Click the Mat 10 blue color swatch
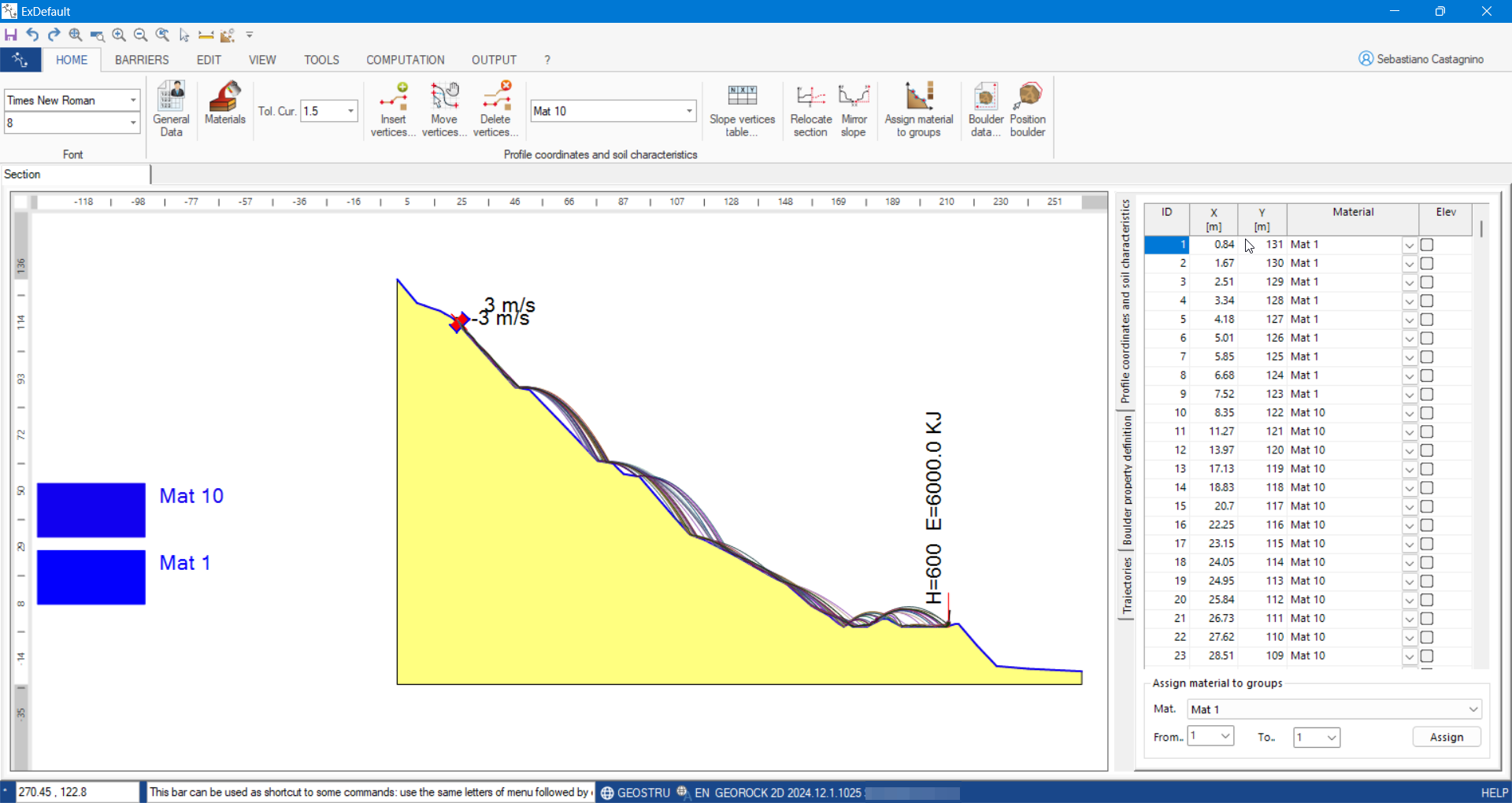The image size is (1512, 803). 91,510
